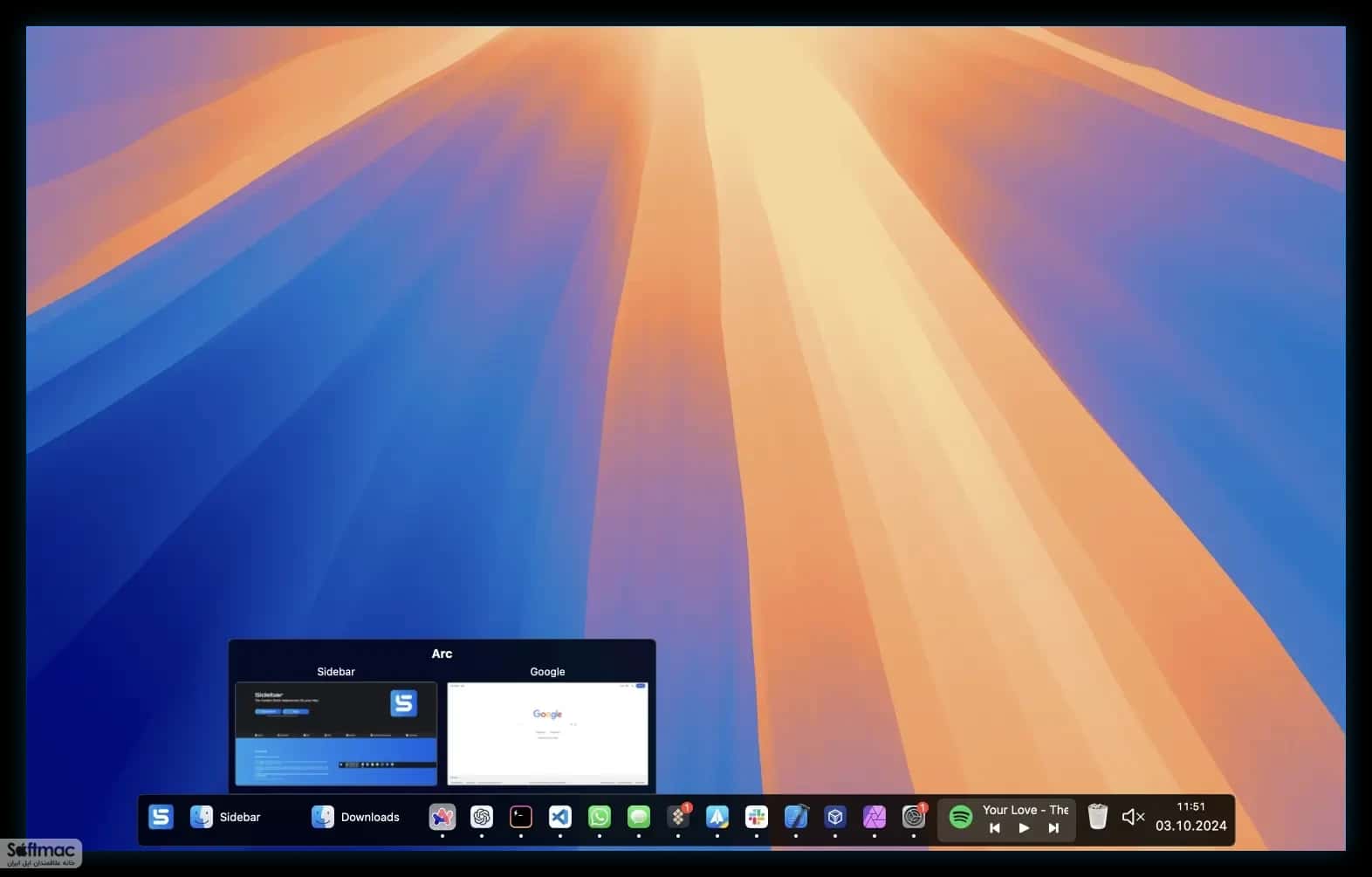Click the Sidebar app S logo icon

tap(161, 817)
